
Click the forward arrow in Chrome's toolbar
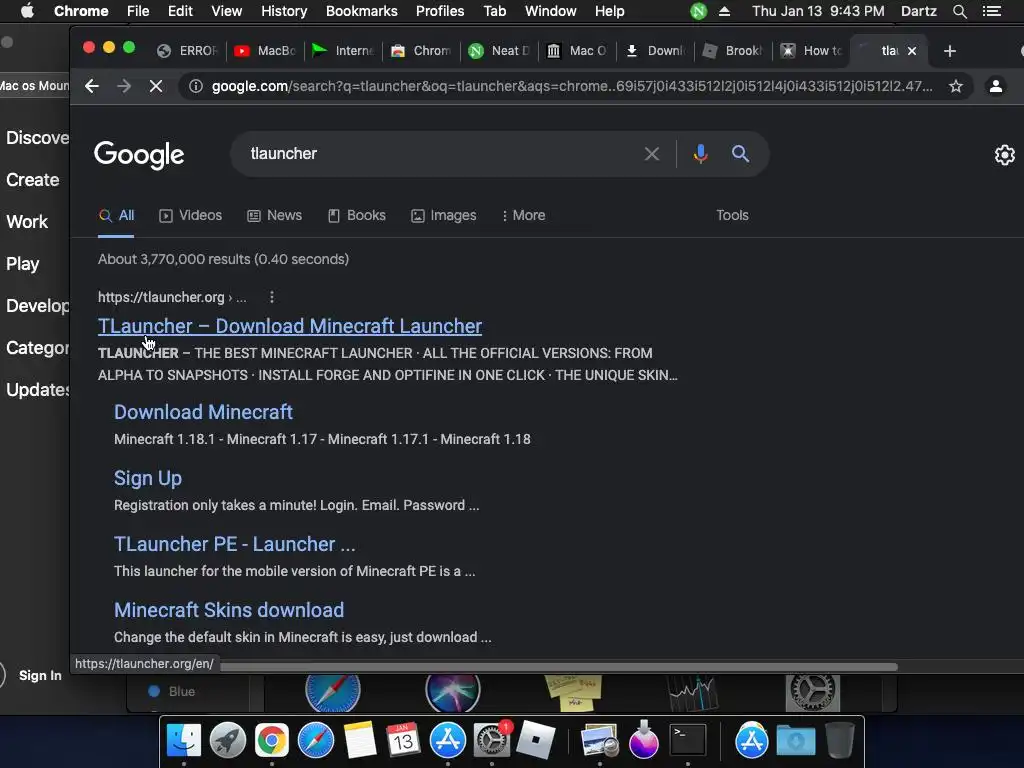[x=123, y=86]
